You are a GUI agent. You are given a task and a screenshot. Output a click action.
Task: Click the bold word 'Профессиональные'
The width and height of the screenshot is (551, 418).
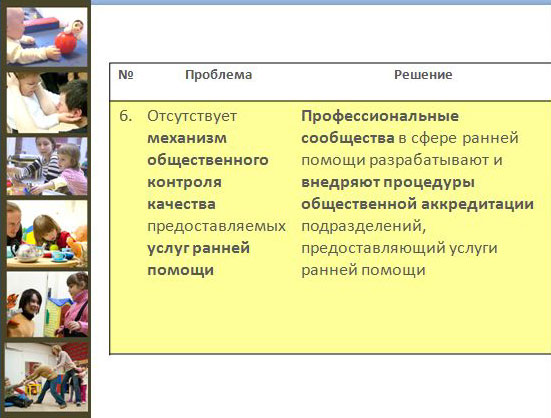click(x=380, y=116)
